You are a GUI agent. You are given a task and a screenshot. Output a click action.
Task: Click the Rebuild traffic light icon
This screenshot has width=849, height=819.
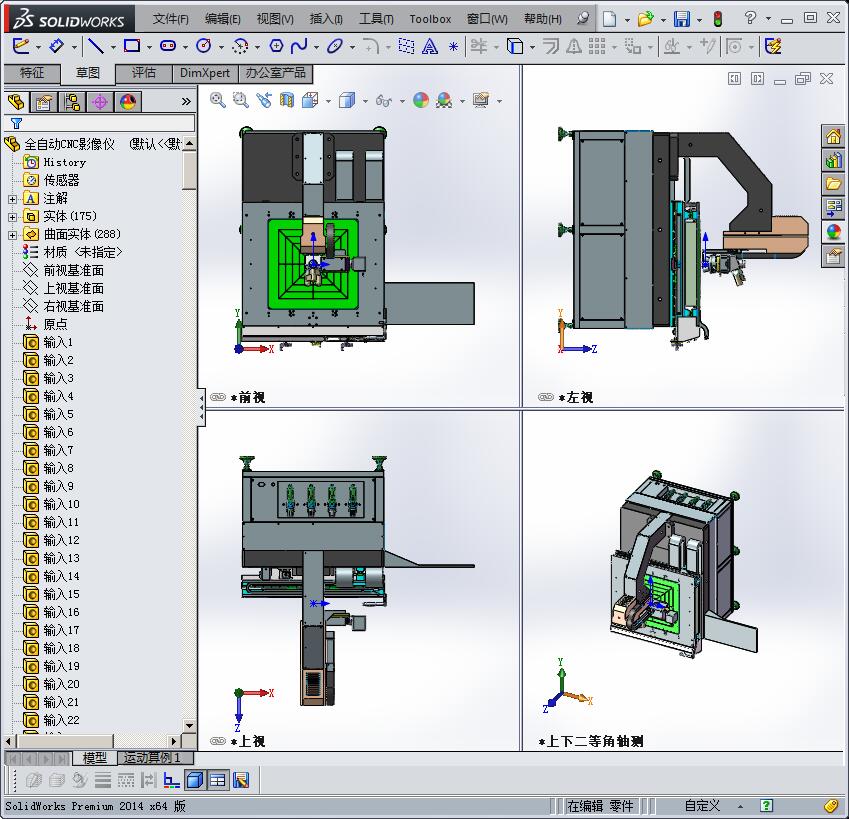coord(718,19)
